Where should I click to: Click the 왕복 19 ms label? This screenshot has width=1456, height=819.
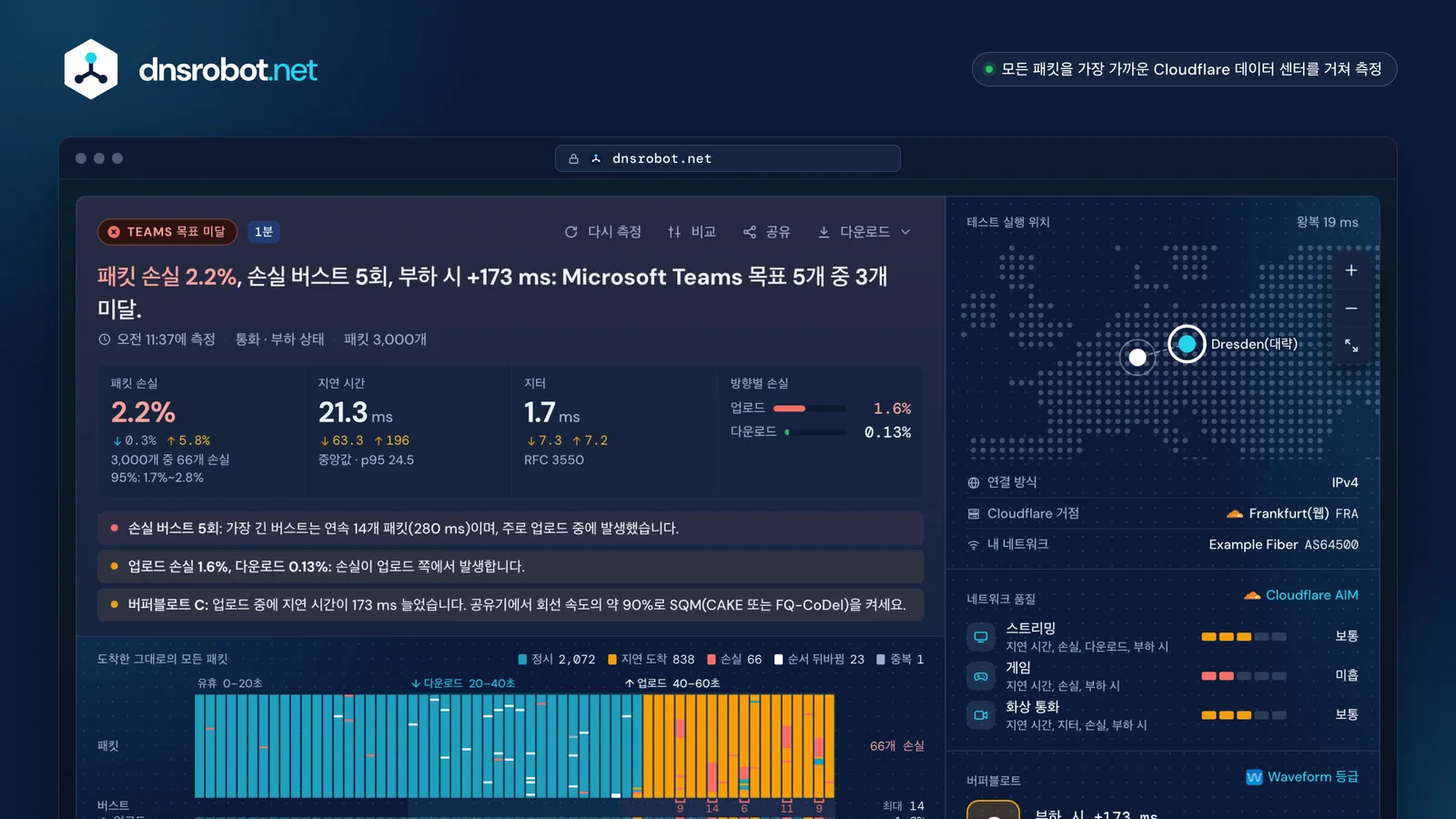[x=1327, y=222]
